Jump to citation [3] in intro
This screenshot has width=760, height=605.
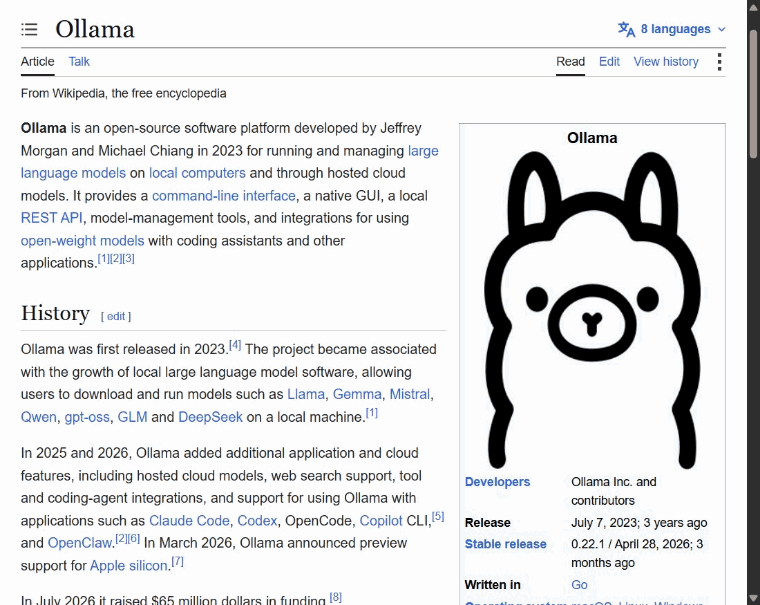point(128,258)
